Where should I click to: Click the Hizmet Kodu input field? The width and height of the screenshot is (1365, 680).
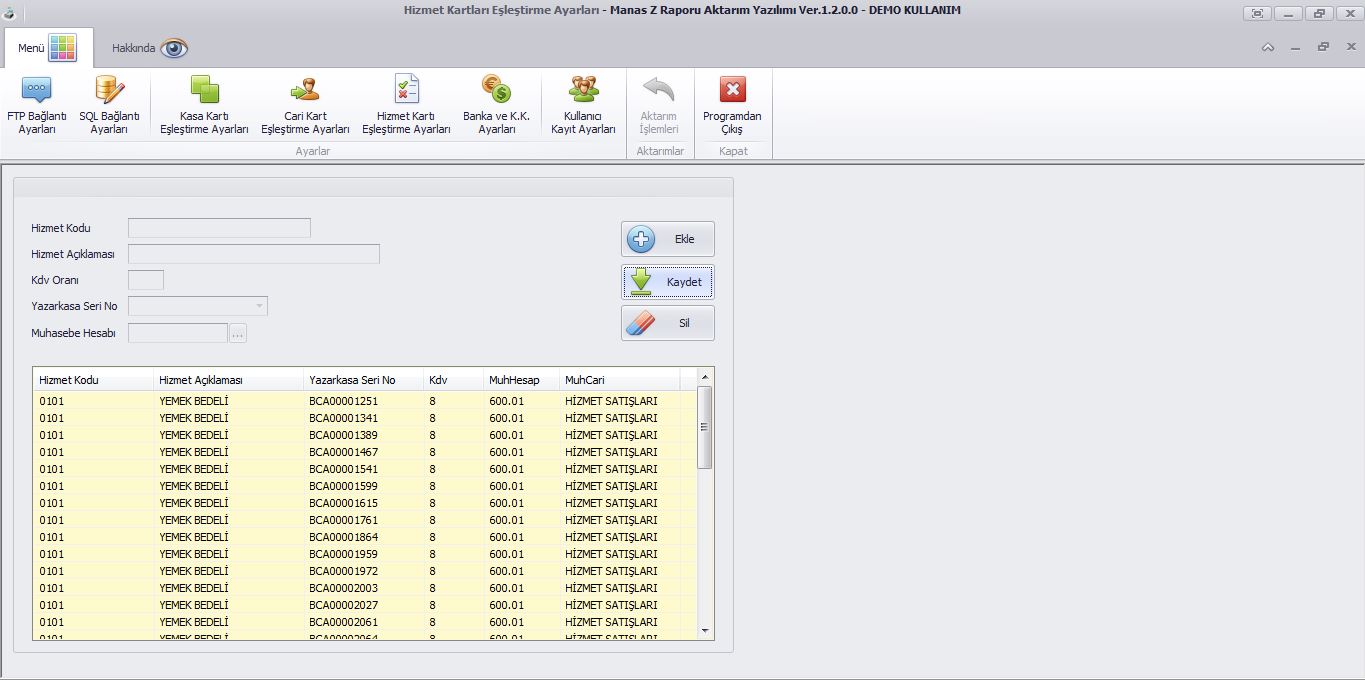click(219, 228)
